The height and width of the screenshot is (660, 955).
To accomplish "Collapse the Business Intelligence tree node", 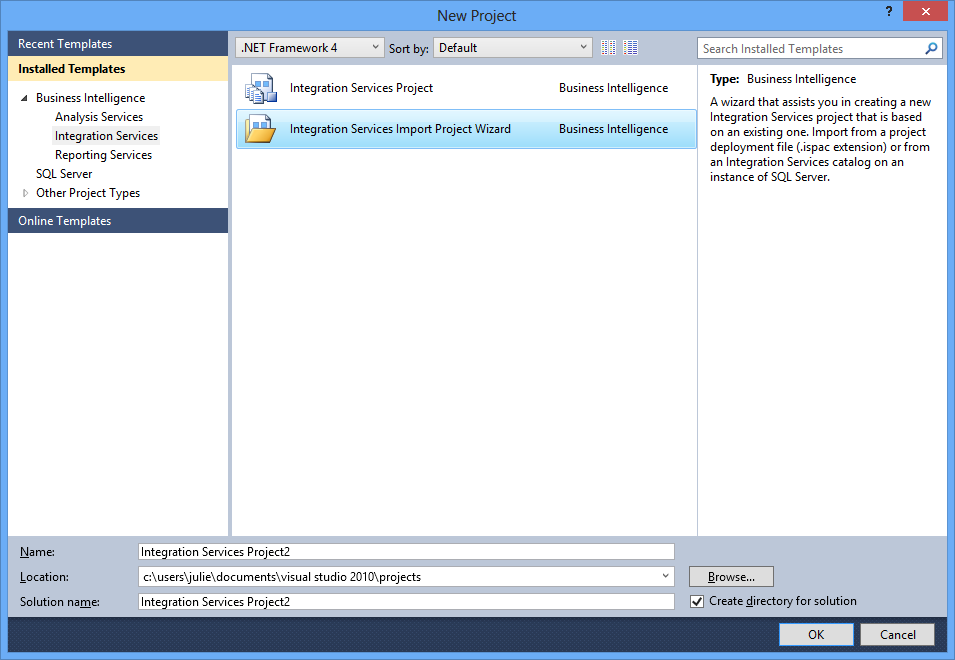I will click(24, 98).
